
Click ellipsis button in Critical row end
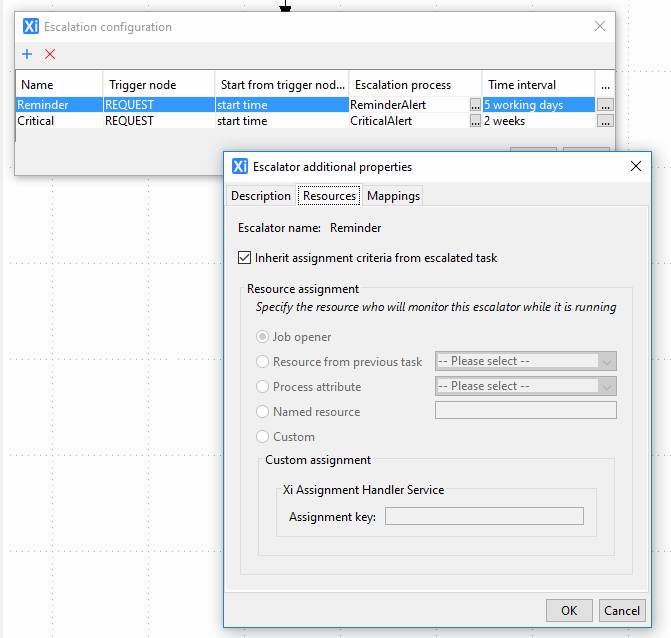click(605, 121)
